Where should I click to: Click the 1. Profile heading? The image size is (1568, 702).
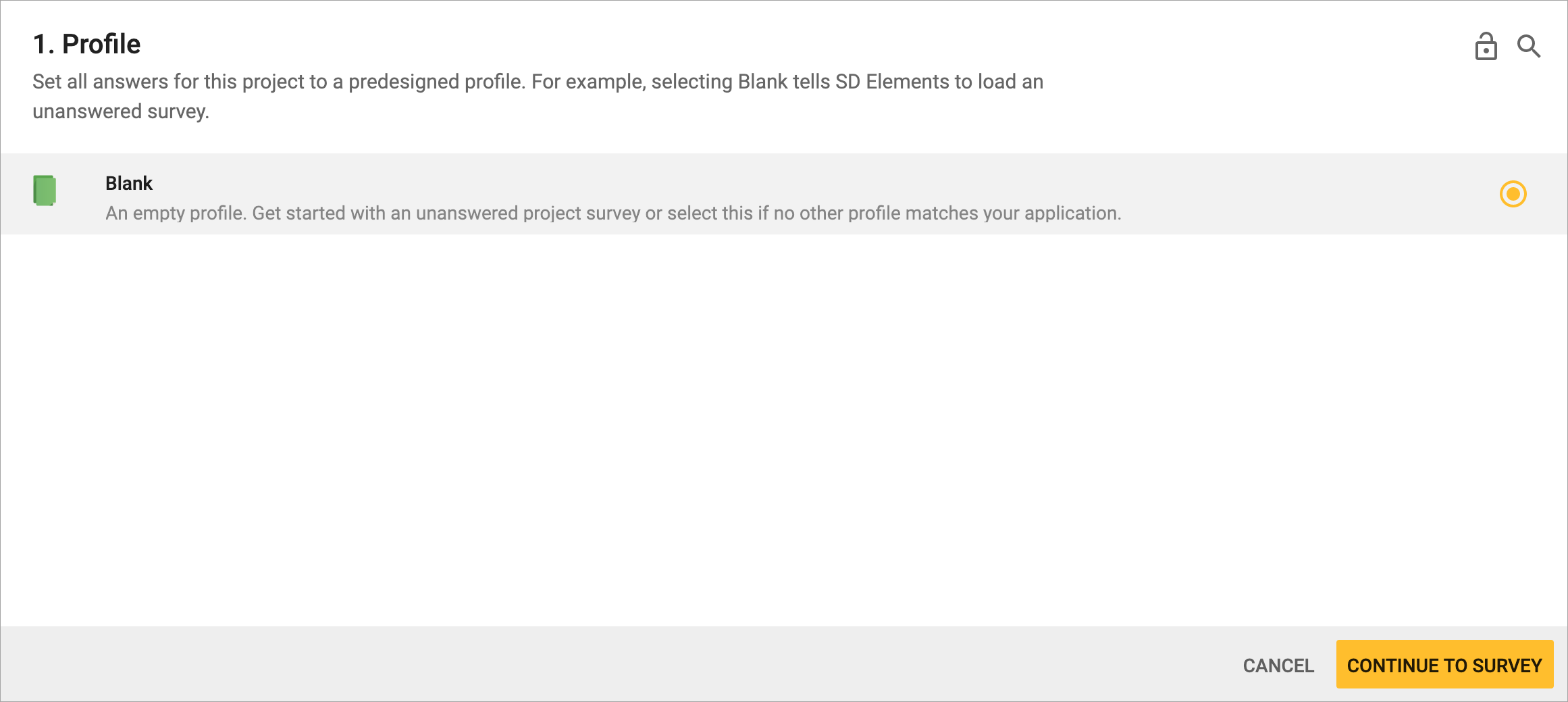click(86, 43)
